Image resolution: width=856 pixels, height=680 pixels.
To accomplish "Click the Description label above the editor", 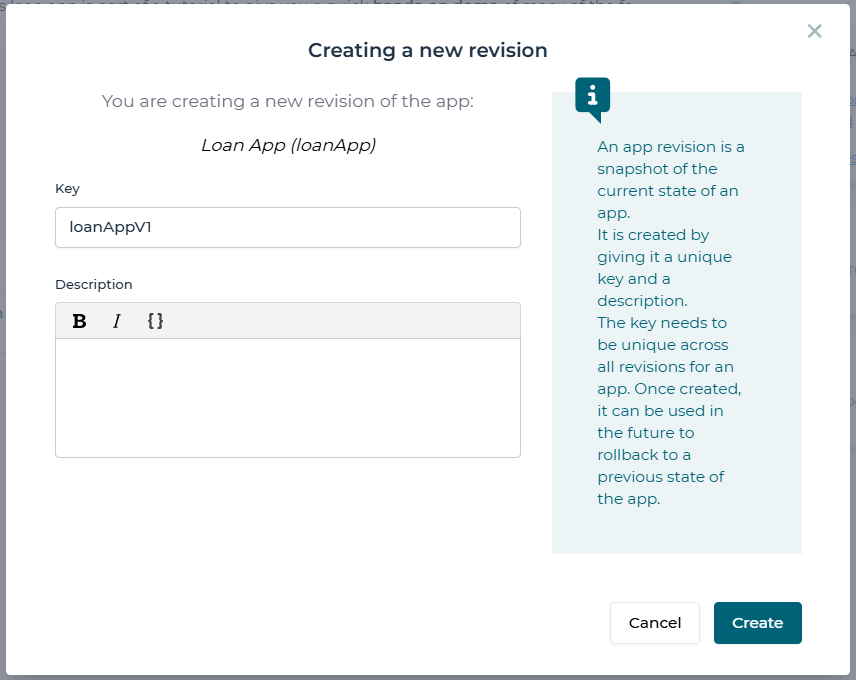I will (x=93, y=284).
